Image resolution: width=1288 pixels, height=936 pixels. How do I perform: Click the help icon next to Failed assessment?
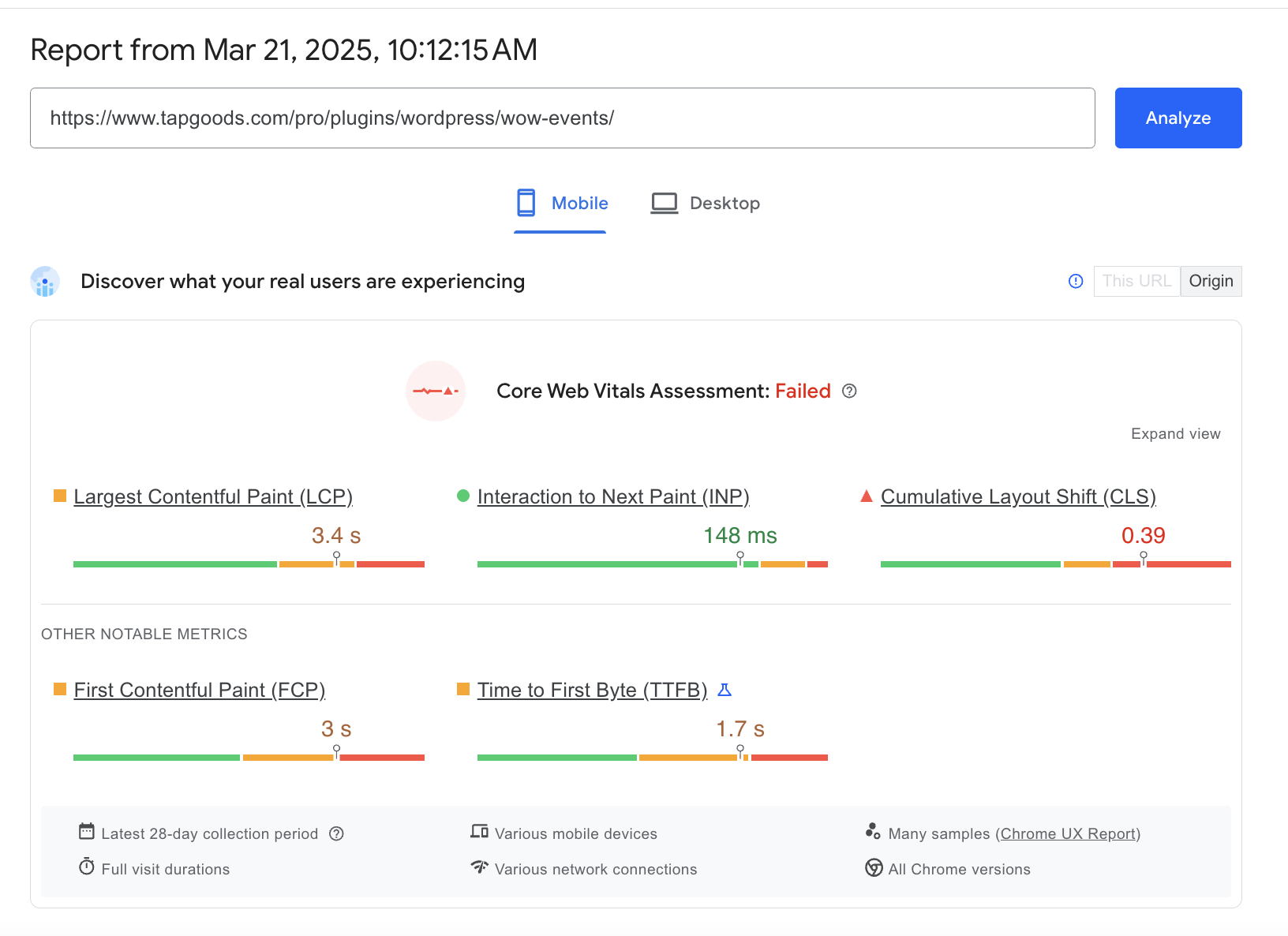[849, 391]
